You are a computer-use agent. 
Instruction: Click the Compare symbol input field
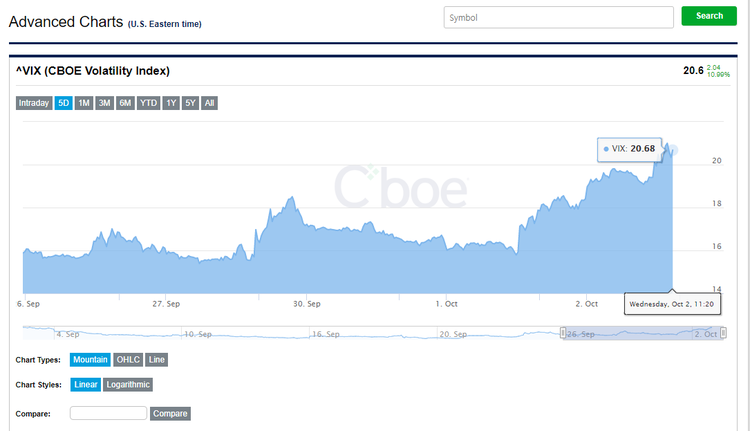coord(108,413)
